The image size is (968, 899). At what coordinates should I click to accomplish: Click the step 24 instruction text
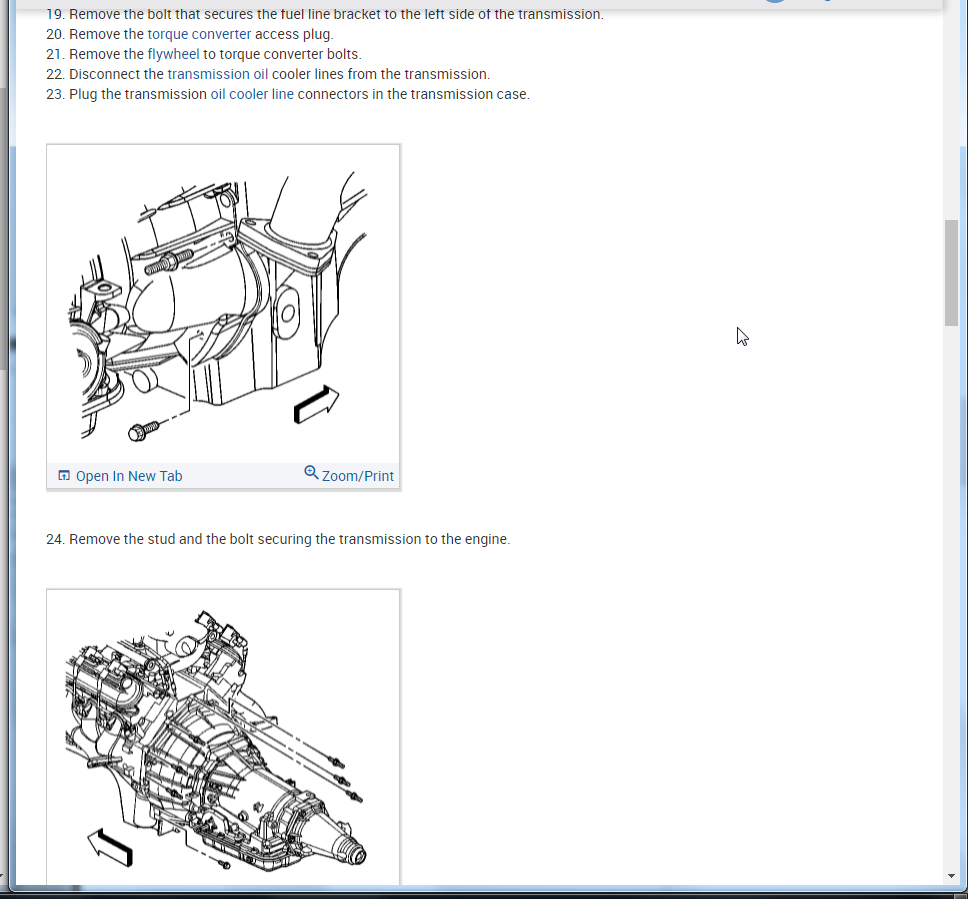click(x=278, y=539)
